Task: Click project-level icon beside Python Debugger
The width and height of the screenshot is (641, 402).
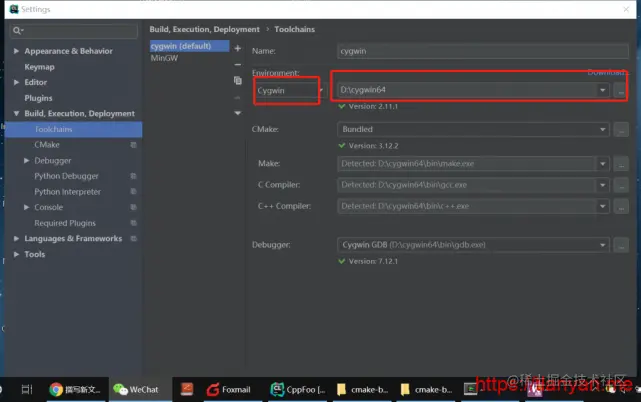Action: (133, 176)
